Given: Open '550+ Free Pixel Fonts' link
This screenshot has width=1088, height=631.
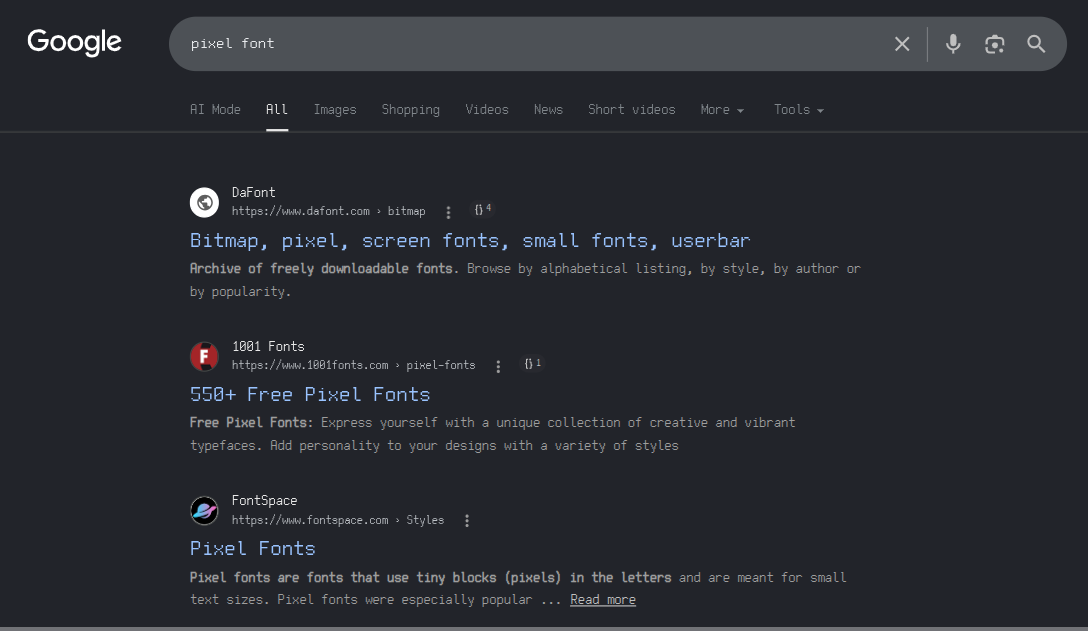Looking at the screenshot, I should (309, 394).
